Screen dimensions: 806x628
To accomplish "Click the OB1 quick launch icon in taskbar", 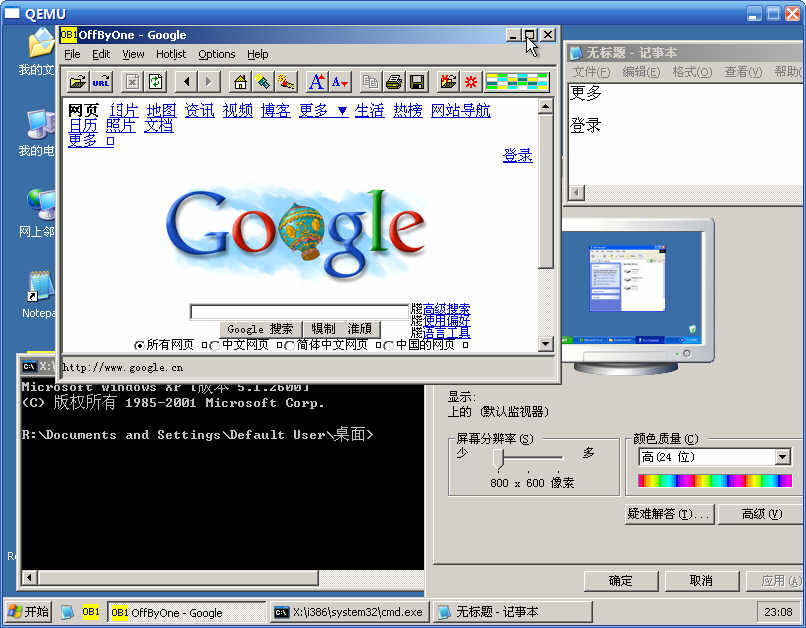I will (x=90, y=612).
